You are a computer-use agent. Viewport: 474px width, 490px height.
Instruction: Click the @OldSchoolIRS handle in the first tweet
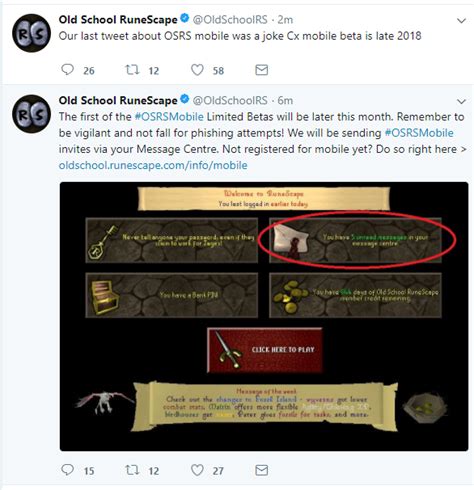[230, 20]
